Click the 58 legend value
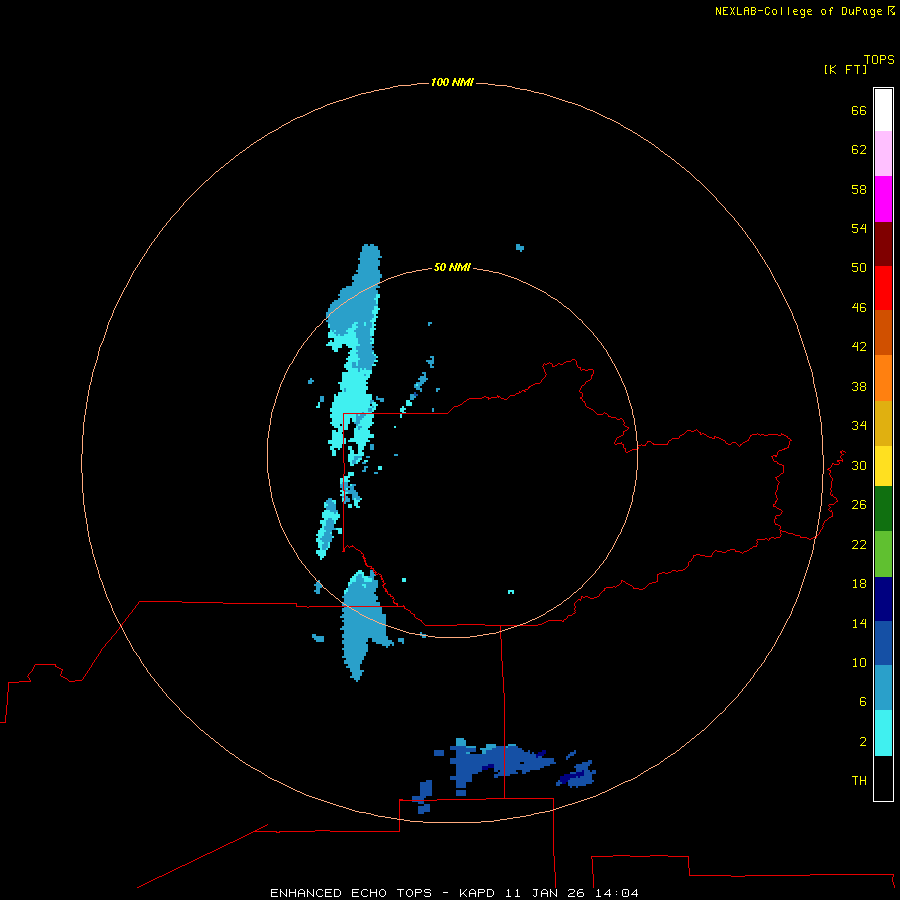This screenshot has width=900, height=900. click(859, 189)
